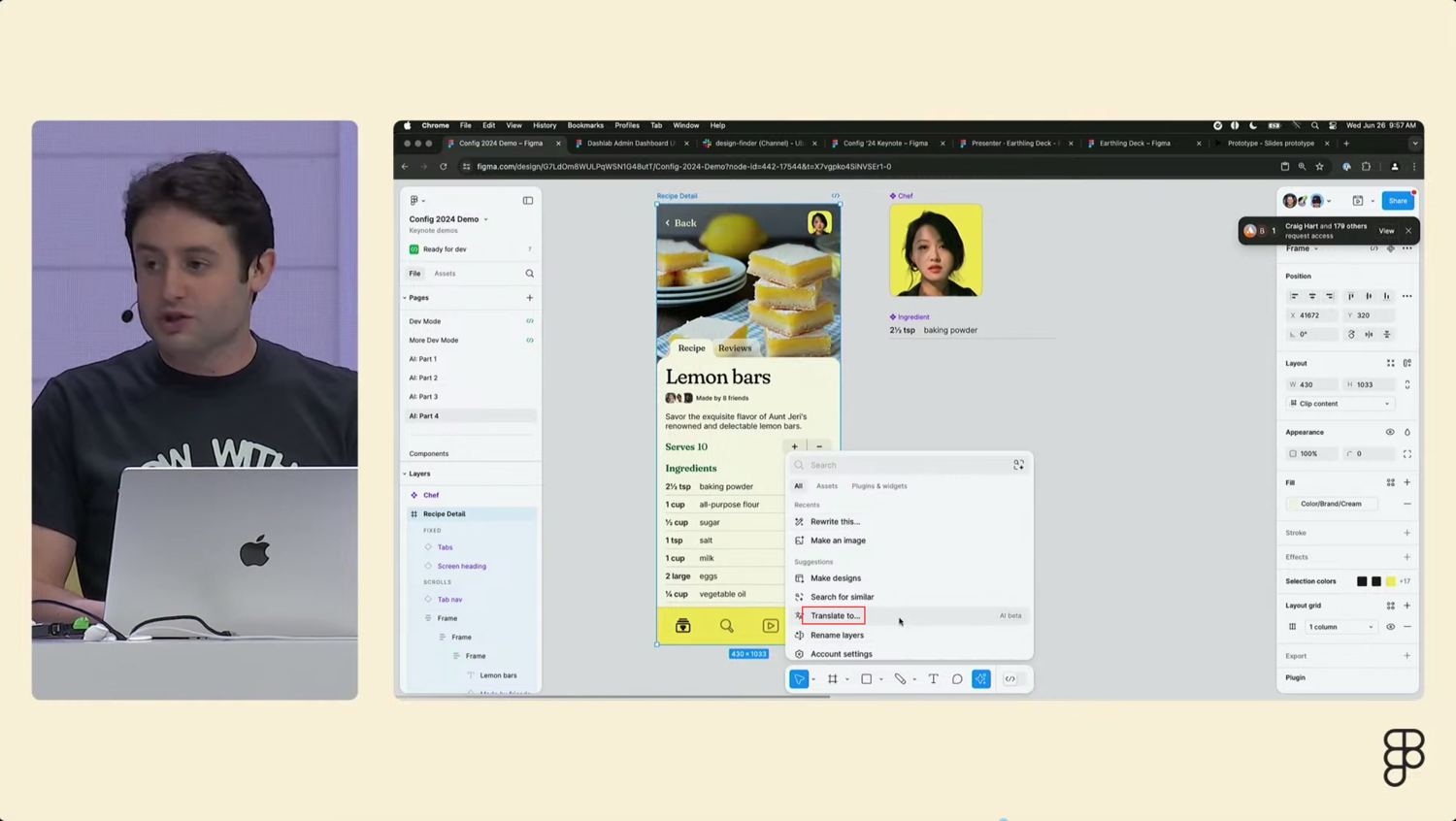Open the 1 column grid dropdown
This screenshot has height=821, width=1456.
click(x=1340, y=627)
